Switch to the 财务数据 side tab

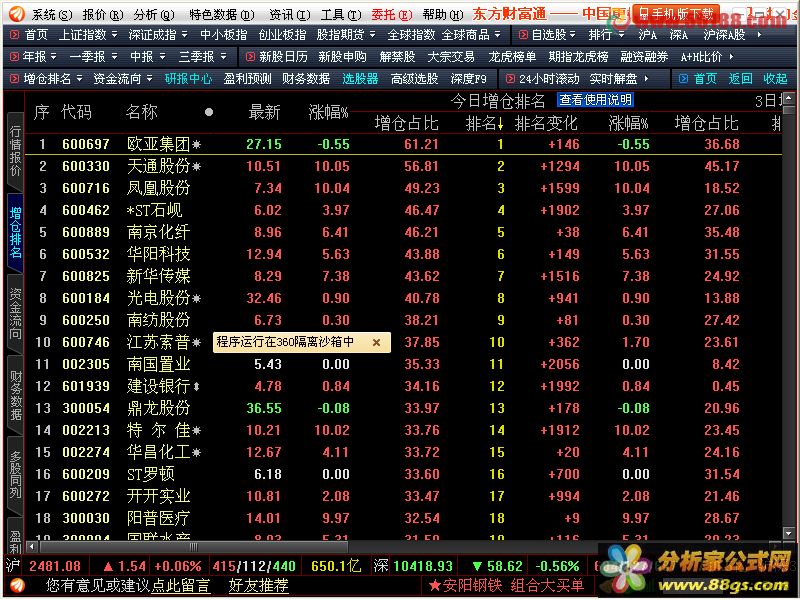[16, 395]
